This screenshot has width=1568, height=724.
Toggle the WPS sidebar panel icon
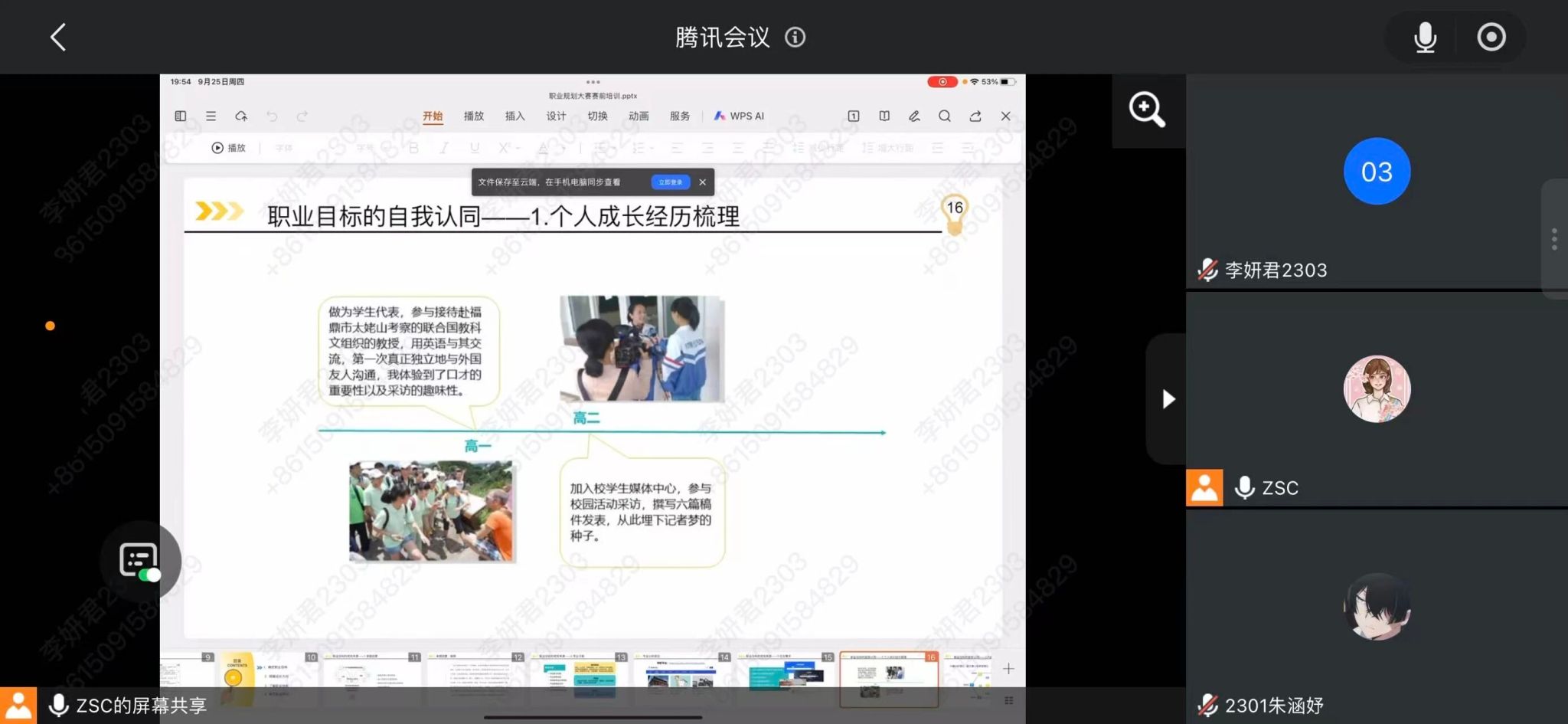(181, 116)
